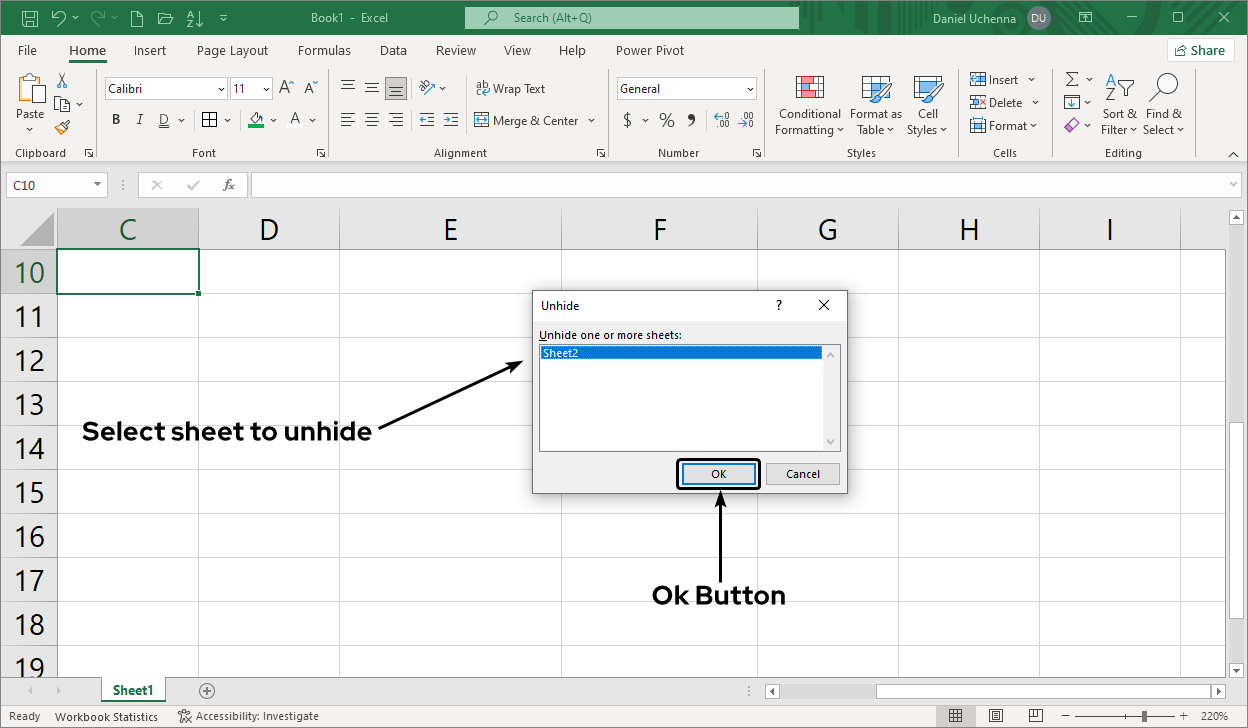Screen dimensions: 1248x728
Task: Open Conditional Formatting options
Action: click(809, 104)
